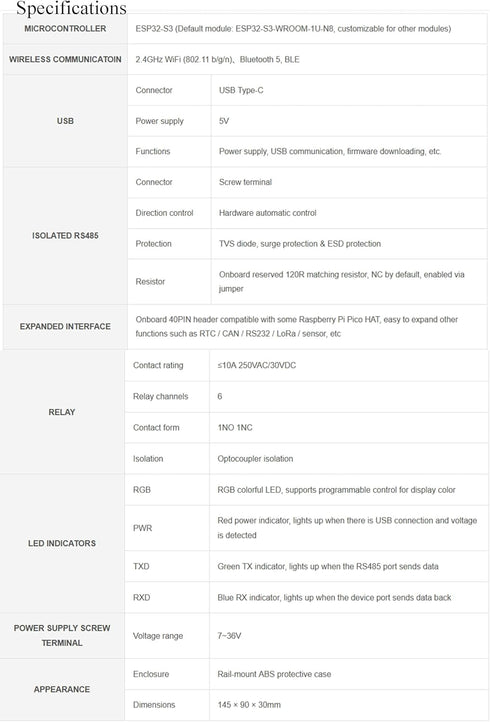Select the Green TX indicator description

(x=328, y=566)
